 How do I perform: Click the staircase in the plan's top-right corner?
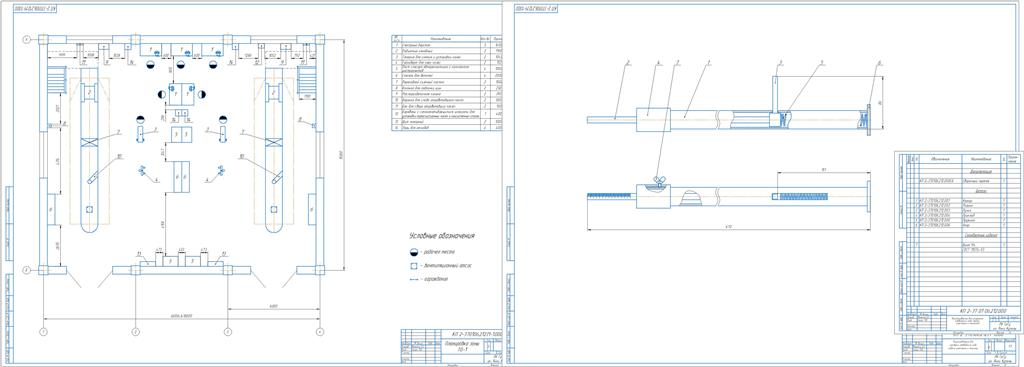tap(306, 80)
